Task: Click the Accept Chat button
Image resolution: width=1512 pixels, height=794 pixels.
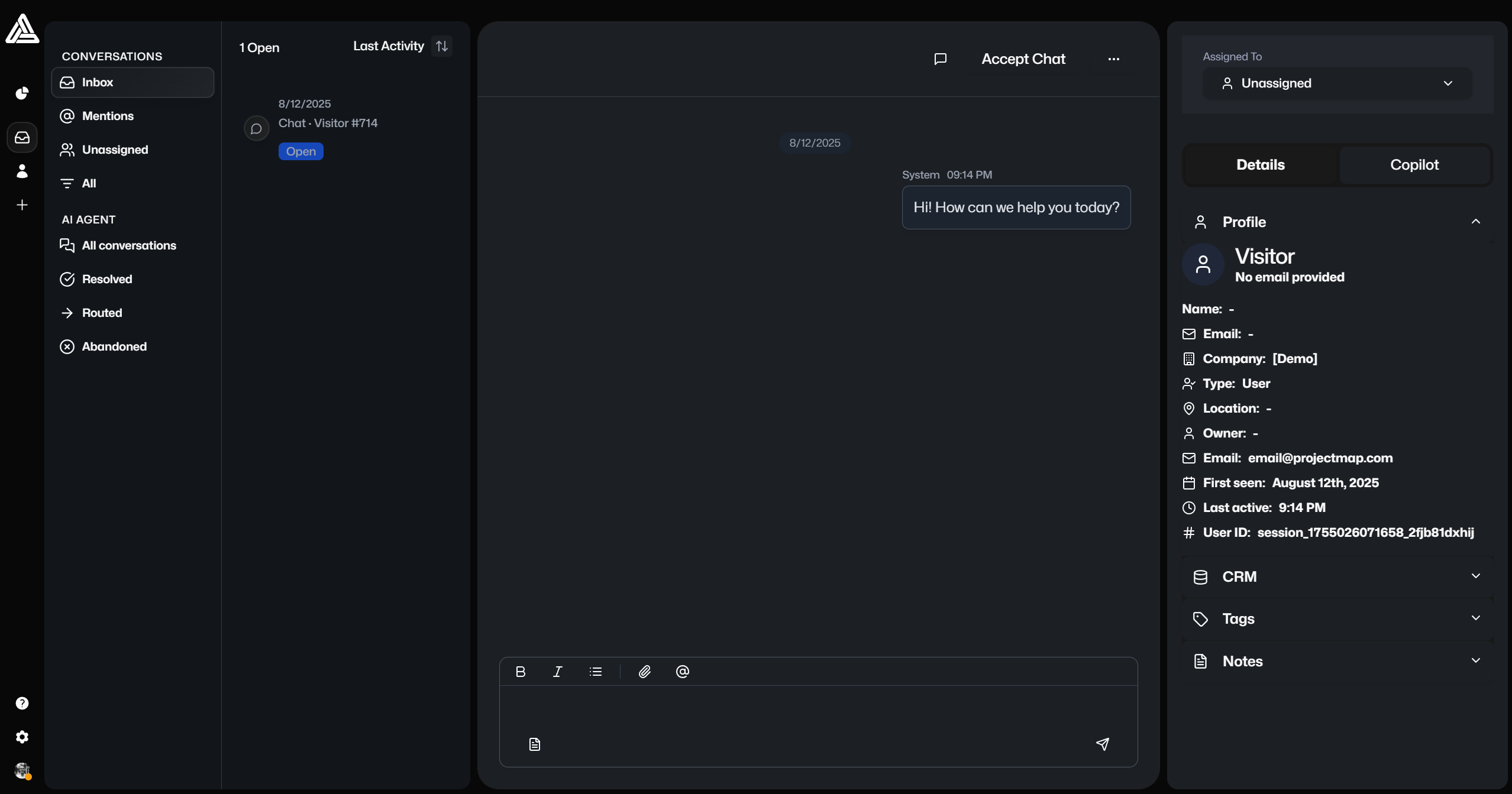Action: click(x=1023, y=59)
